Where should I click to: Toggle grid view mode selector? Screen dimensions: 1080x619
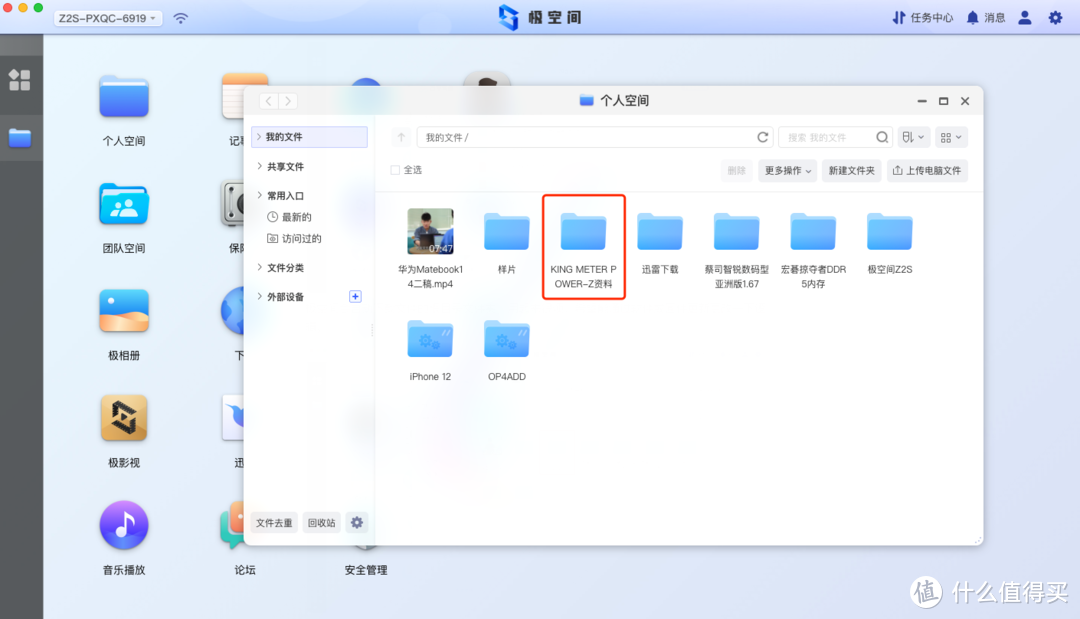(951, 136)
